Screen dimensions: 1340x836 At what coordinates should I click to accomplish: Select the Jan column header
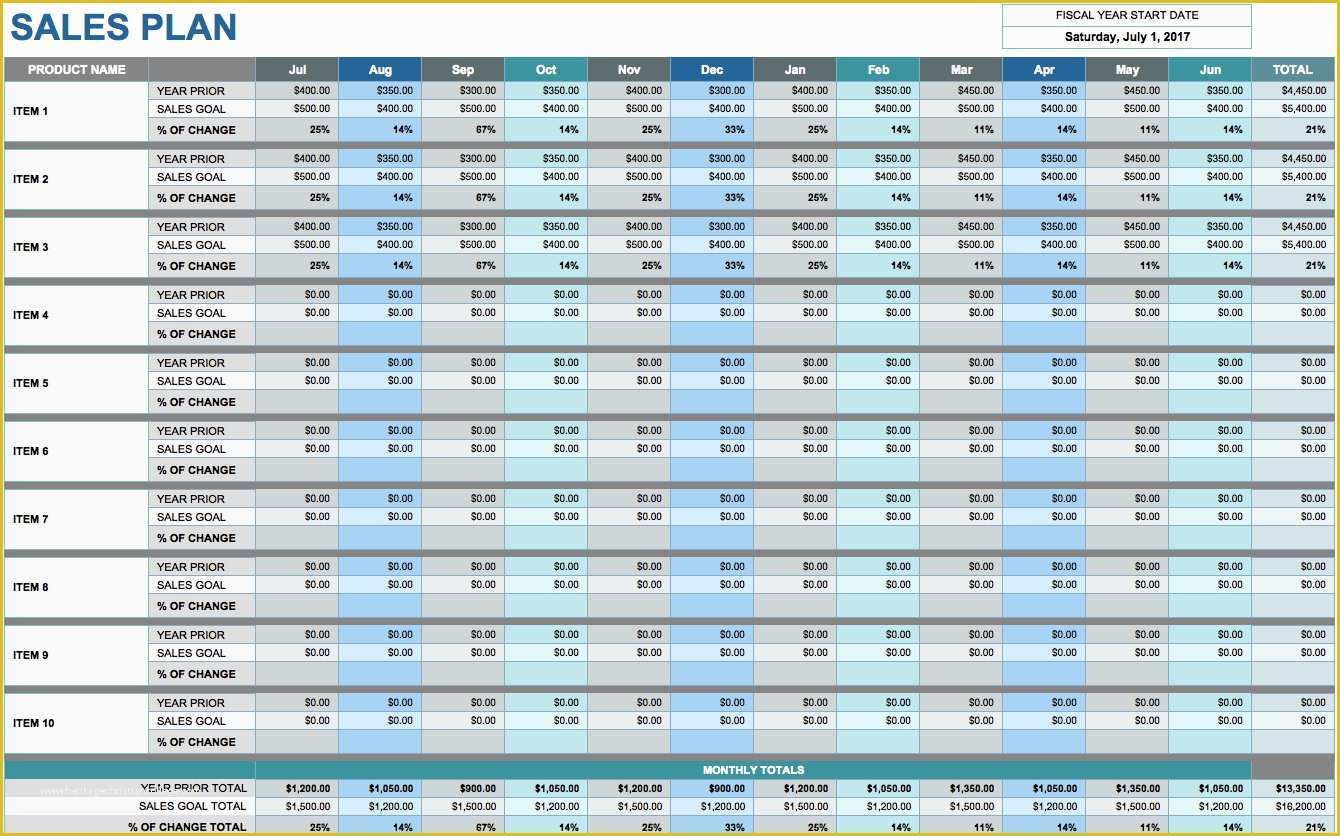[x=795, y=70]
